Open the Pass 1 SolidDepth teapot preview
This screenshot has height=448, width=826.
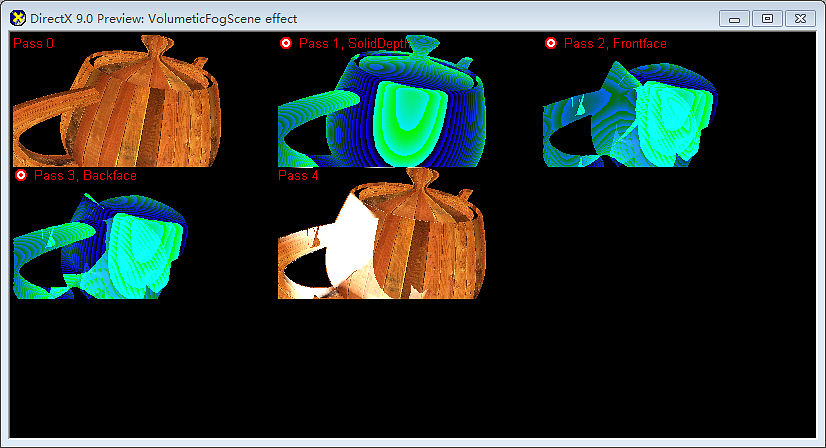pyautogui.click(x=381, y=101)
